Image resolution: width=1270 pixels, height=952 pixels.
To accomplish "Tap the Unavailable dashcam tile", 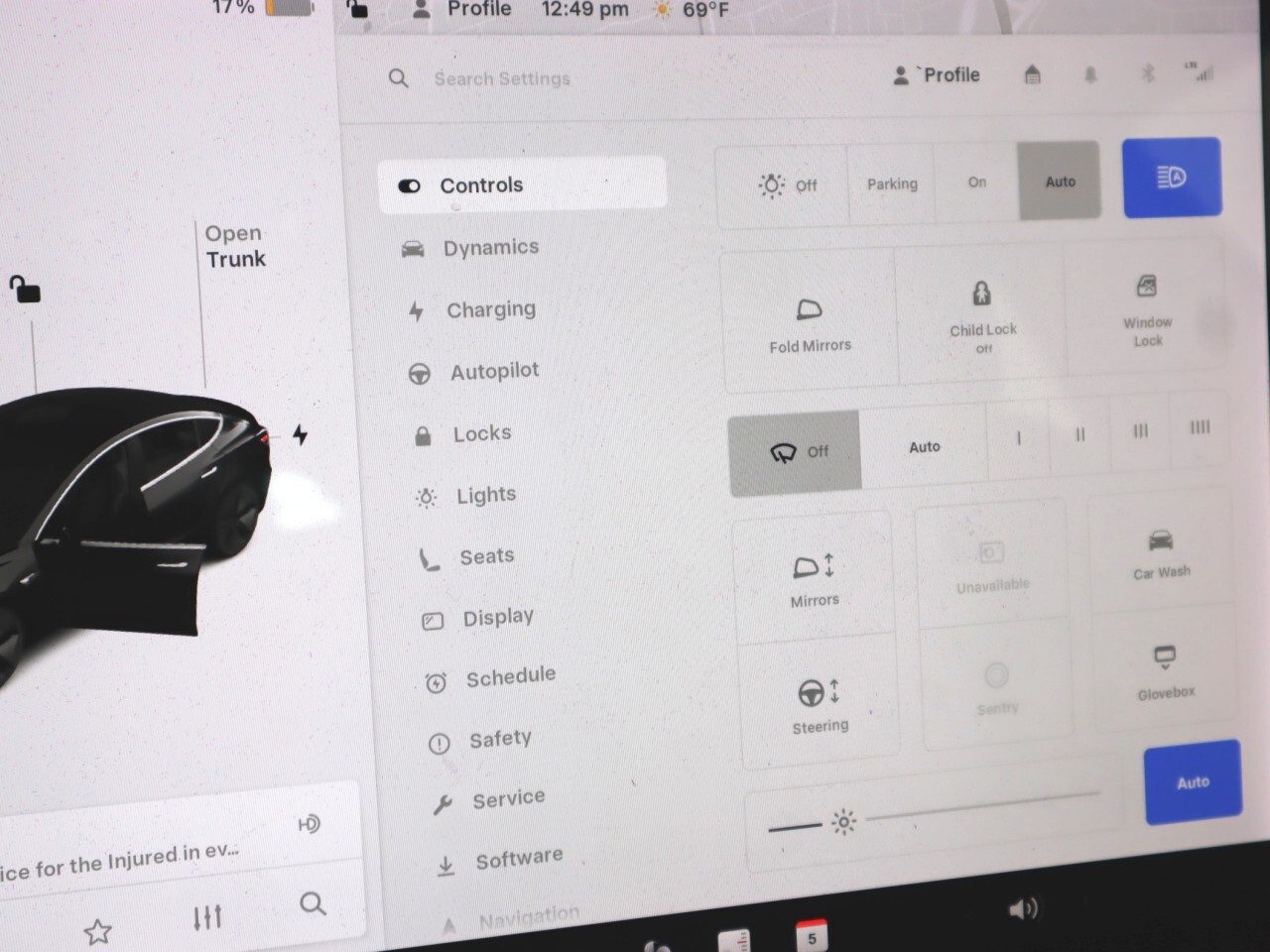I will tap(992, 565).
